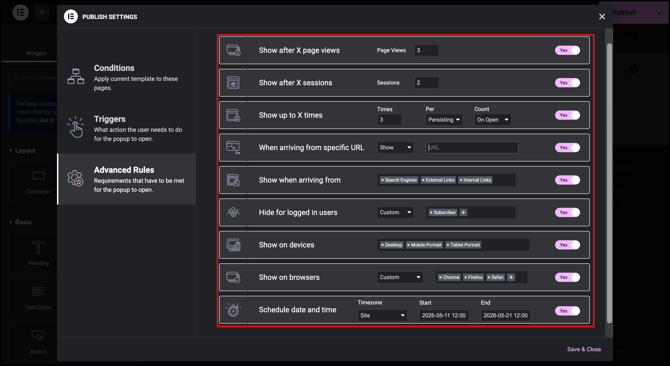Screen dimensions: 670x366
Task: Disable When arriving from specific URL
Action: point(567,148)
